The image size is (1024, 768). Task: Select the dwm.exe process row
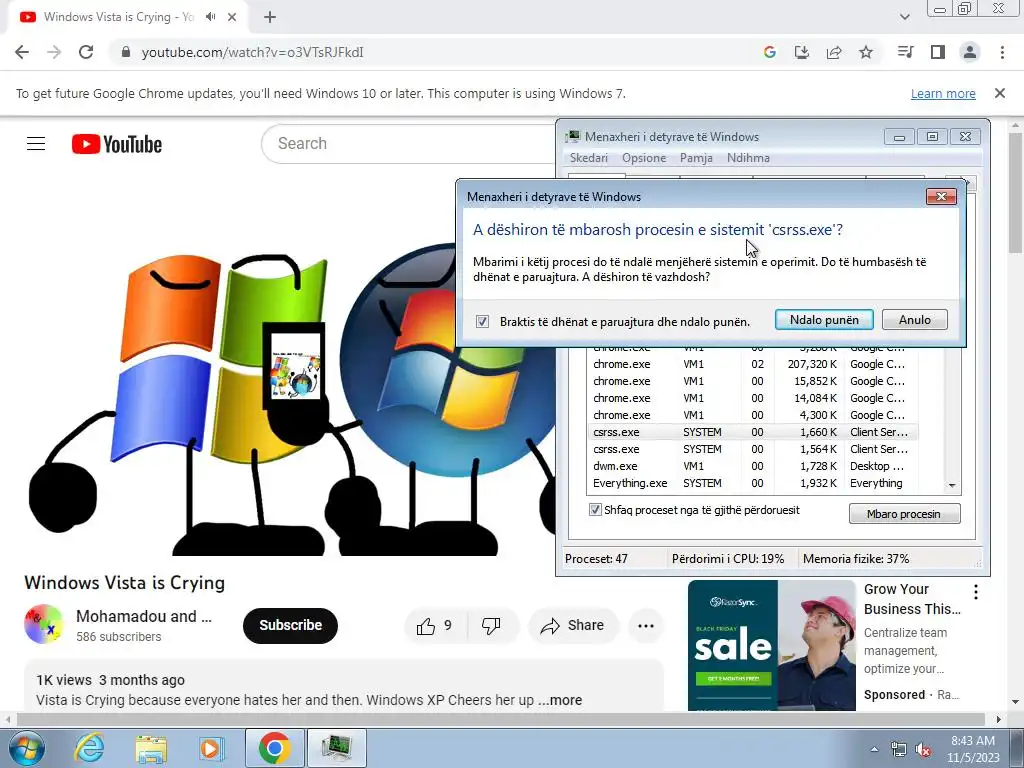point(752,466)
